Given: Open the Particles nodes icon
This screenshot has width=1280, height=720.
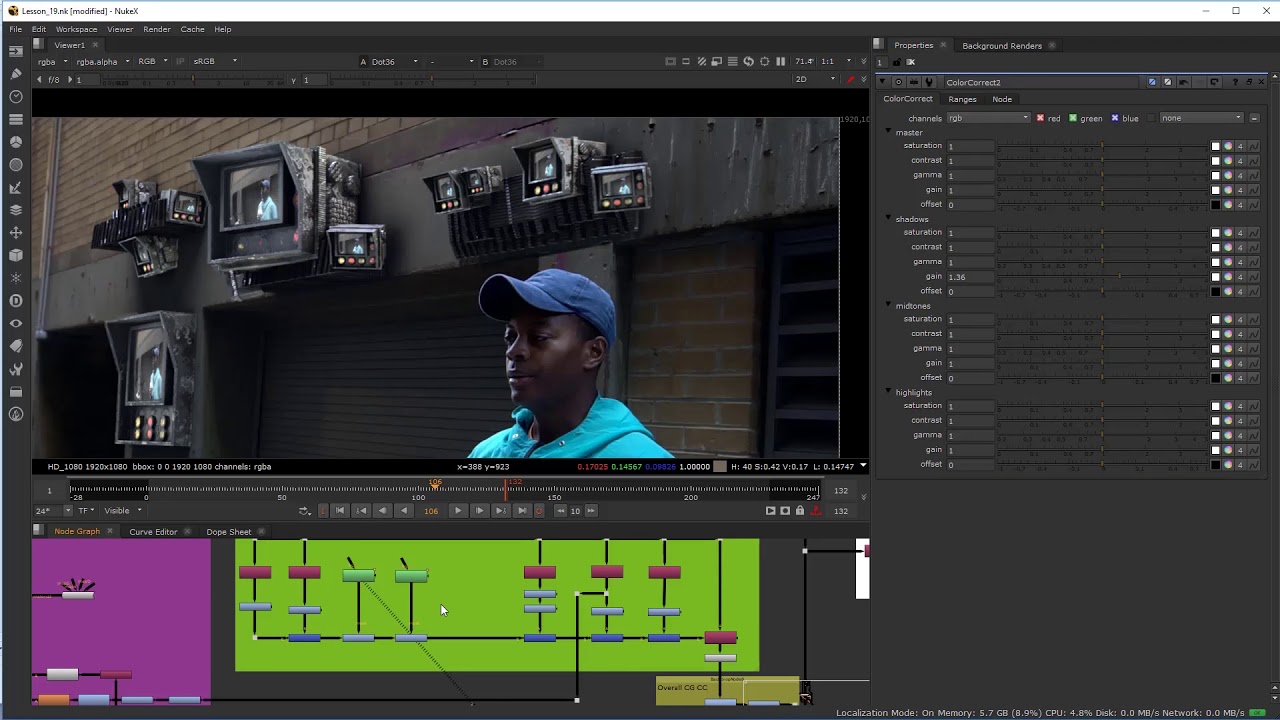Looking at the screenshot, I should click(x=15, y=278).
